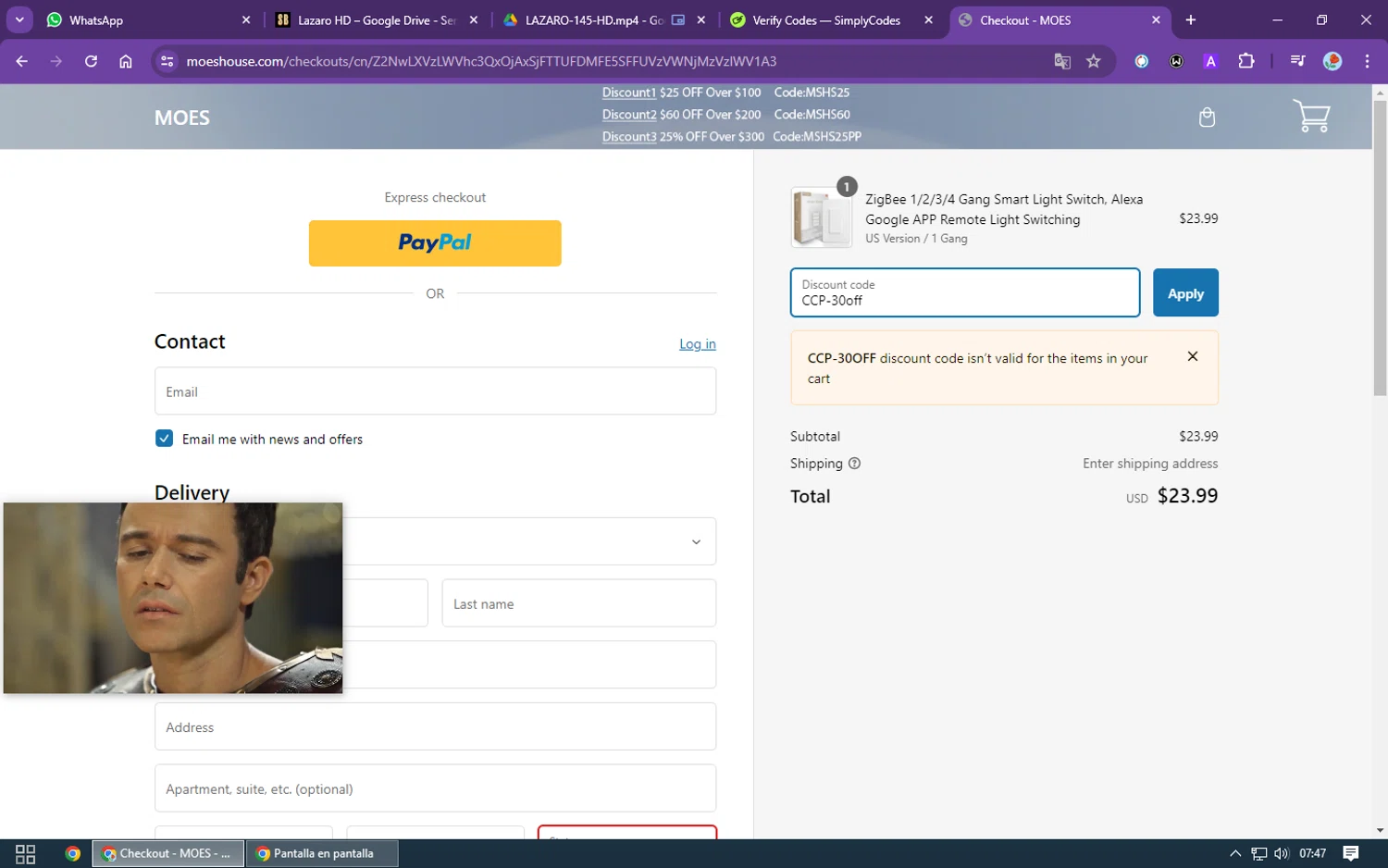Open the taskbar clock showing 07:47
Viewport: 1388px width, 868px height.
coord(1312,853)
